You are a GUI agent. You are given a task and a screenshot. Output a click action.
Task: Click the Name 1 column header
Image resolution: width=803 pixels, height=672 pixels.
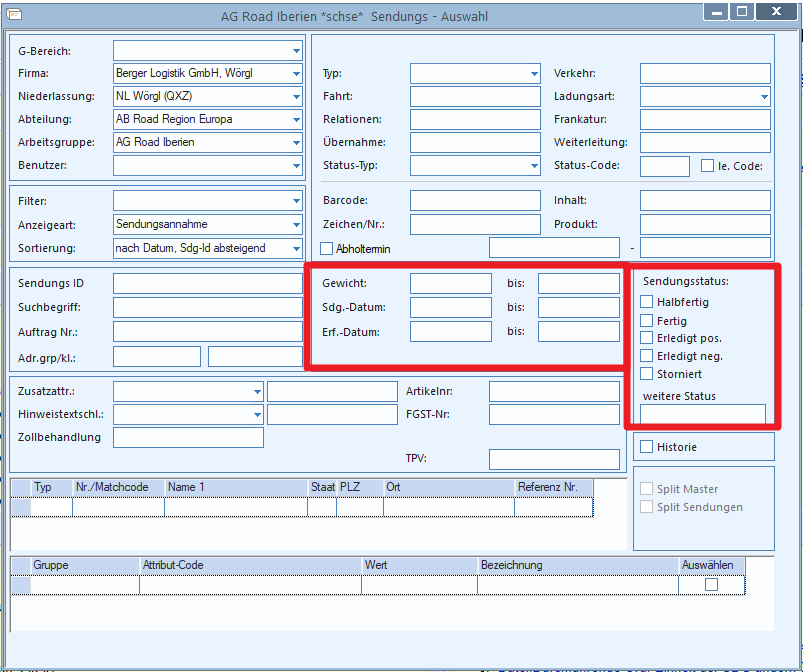236,487
